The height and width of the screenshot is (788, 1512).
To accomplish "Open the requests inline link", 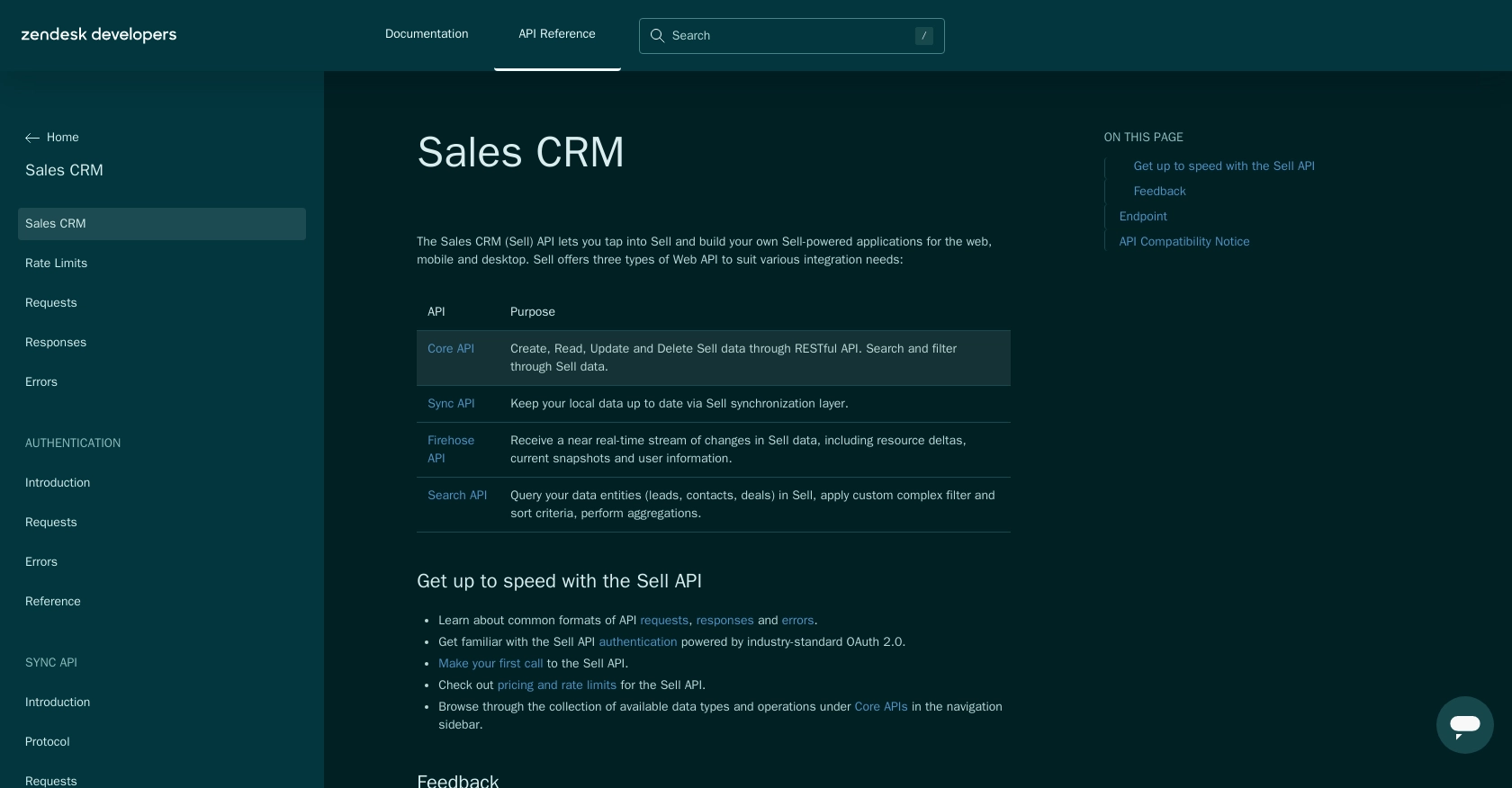I will 664,621.
